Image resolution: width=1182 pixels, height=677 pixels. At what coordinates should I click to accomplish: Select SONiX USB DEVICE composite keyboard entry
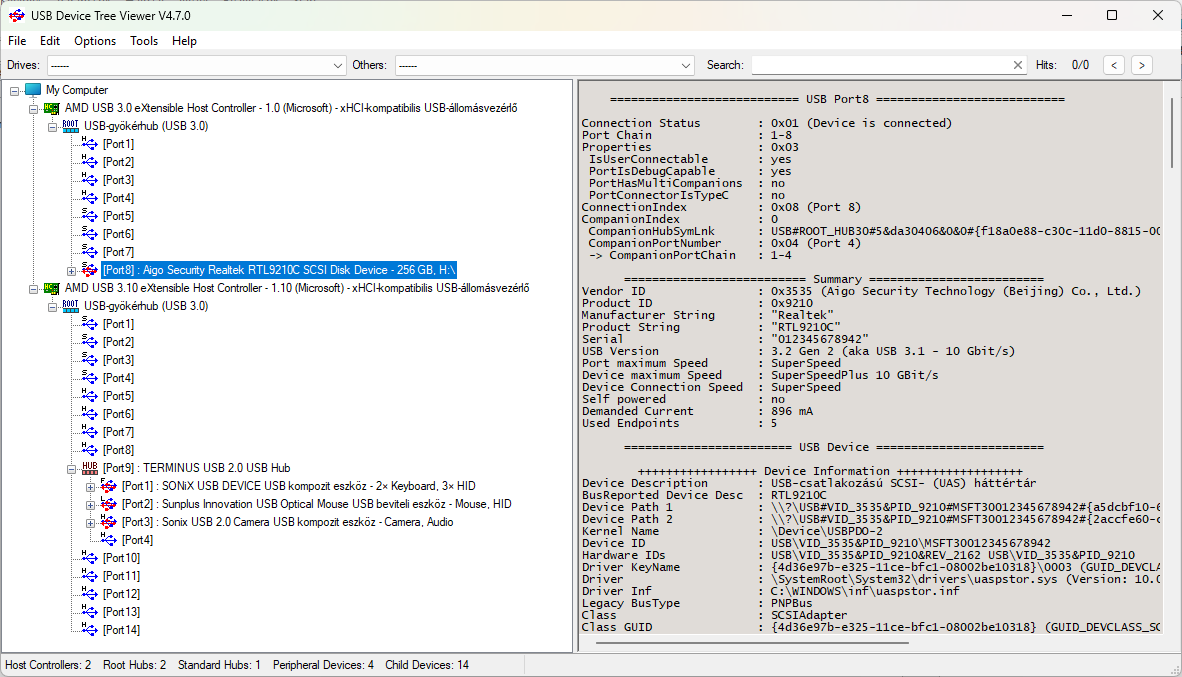[x=299, y=486]
